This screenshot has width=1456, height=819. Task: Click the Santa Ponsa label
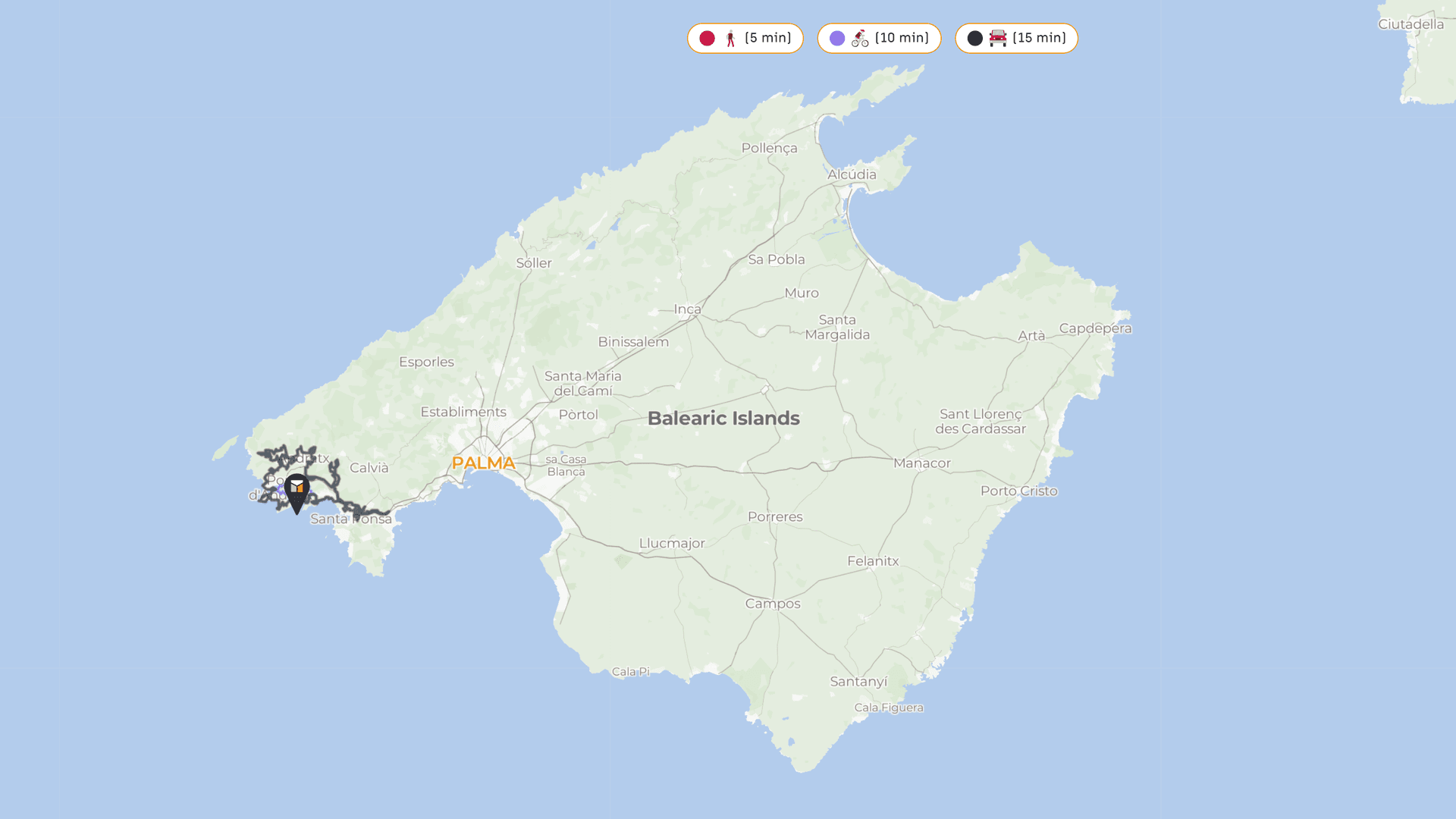pos(351,519)
